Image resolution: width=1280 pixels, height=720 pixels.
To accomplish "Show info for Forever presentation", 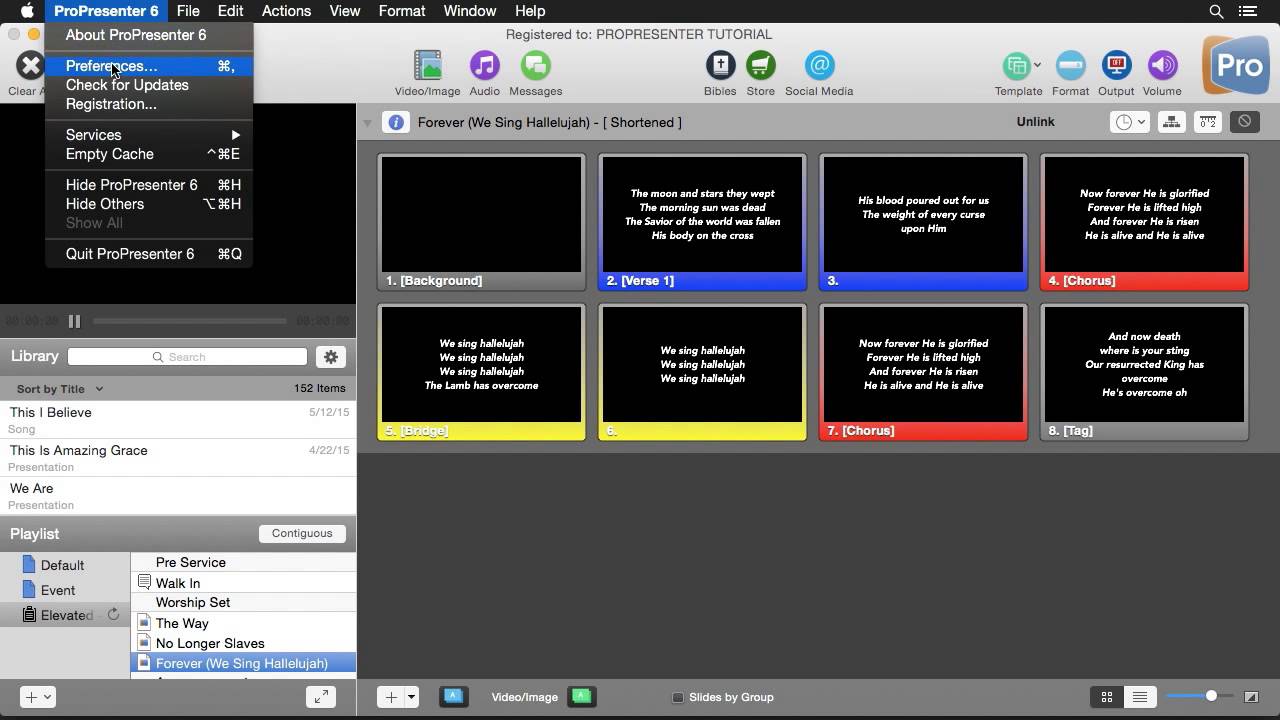I will [x=396, y=122].
